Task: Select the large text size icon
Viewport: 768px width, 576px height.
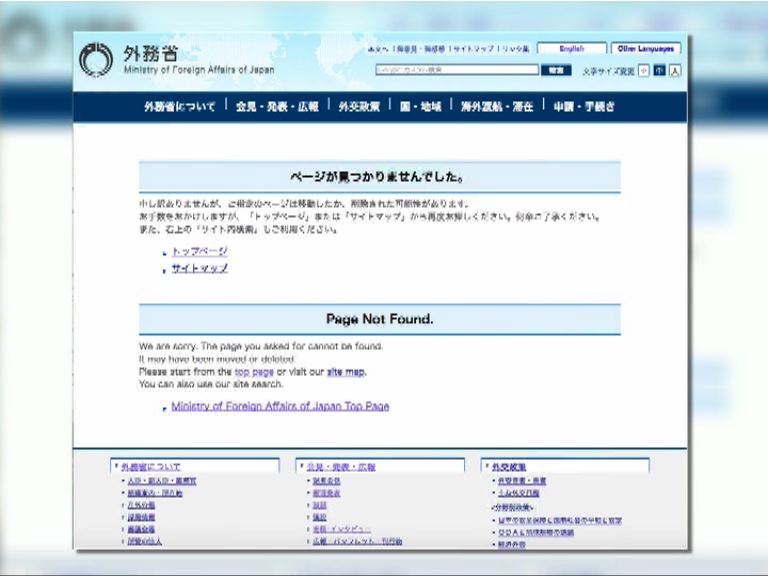Action: click(x=675, y=71)
